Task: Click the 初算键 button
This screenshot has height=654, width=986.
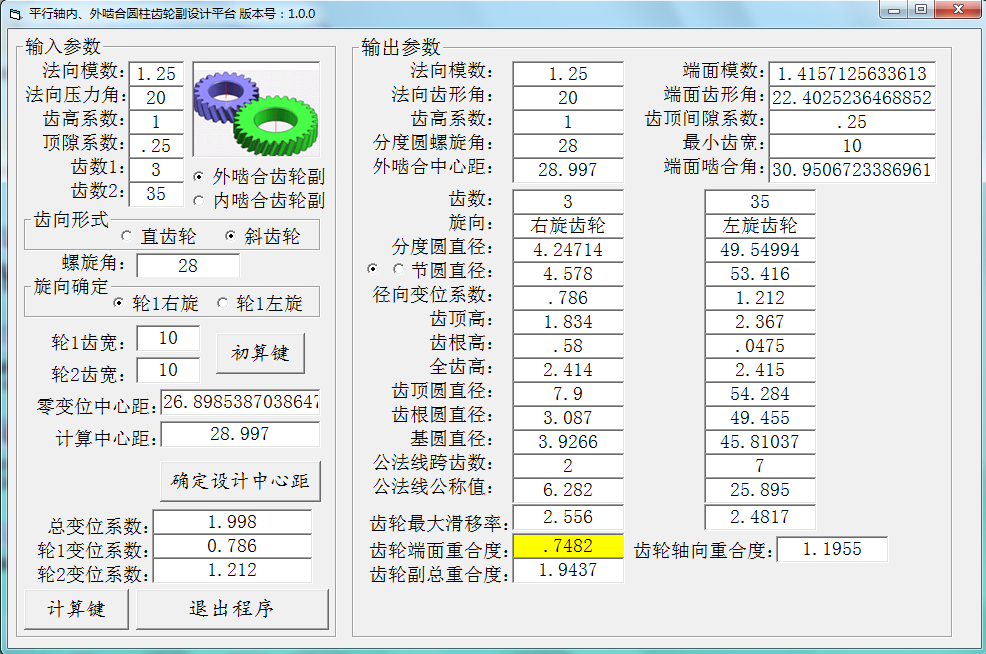Action: [x=260, y=353]
